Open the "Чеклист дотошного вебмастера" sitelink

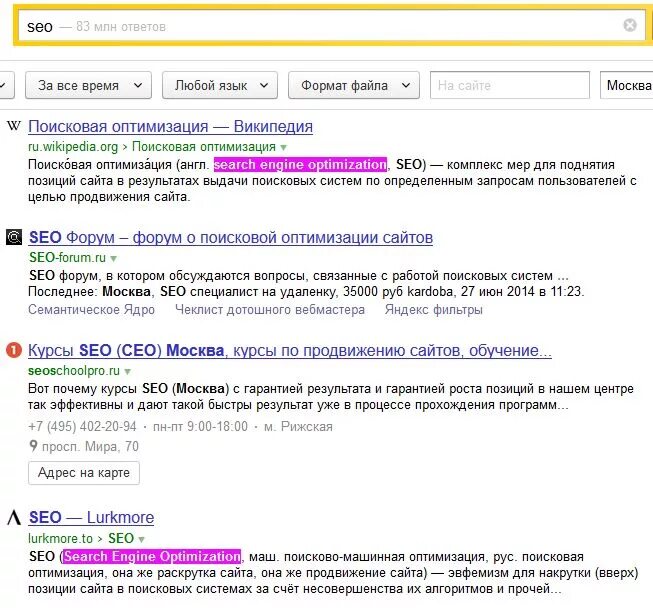[x=270, y=309]
